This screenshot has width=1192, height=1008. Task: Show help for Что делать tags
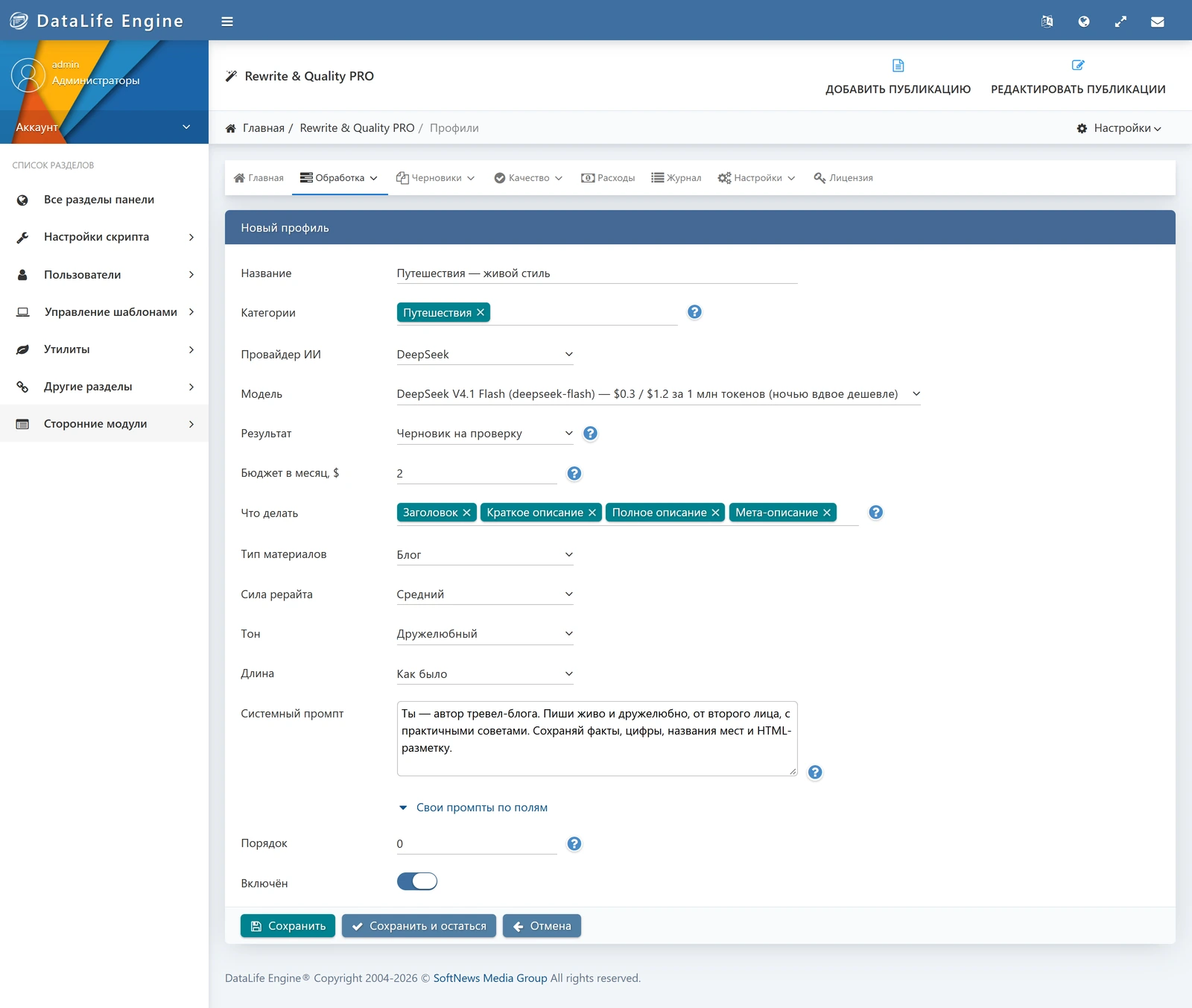point(876,513)
